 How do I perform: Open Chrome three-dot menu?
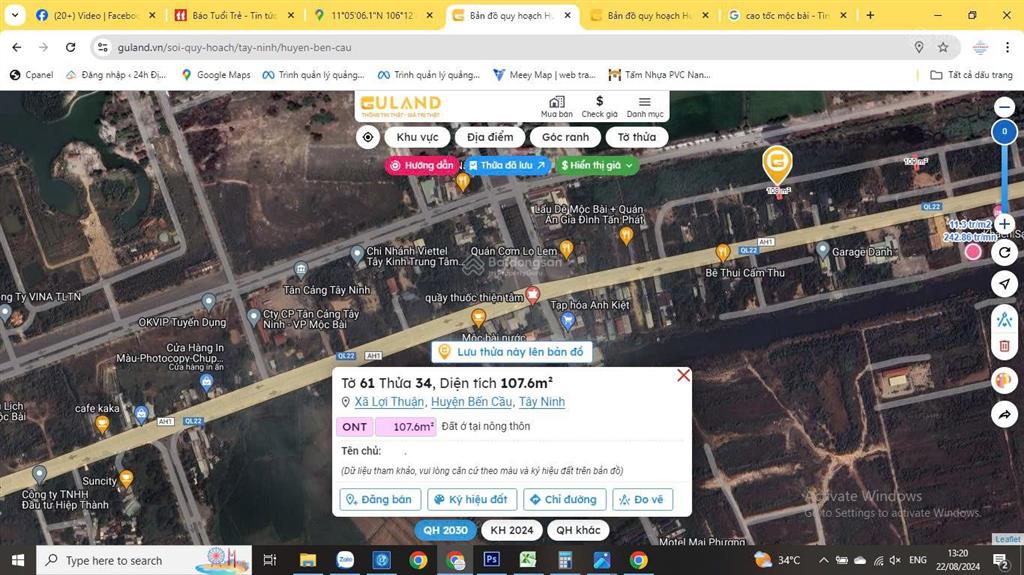pos(1008,47)
